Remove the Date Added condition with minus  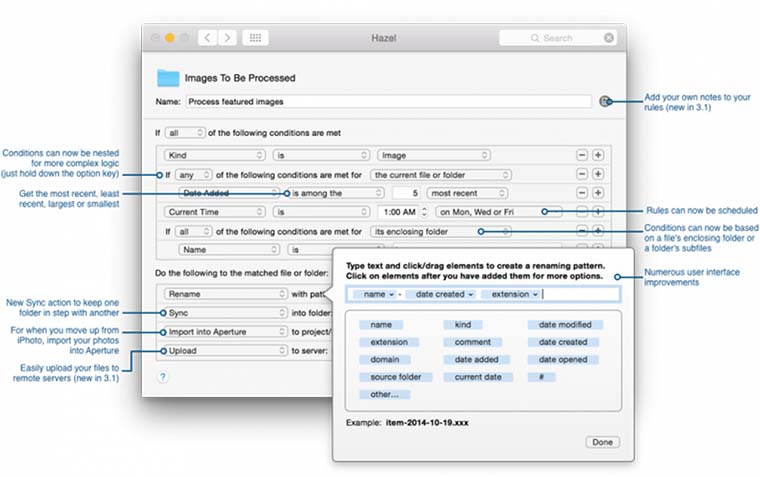point(582,193)
